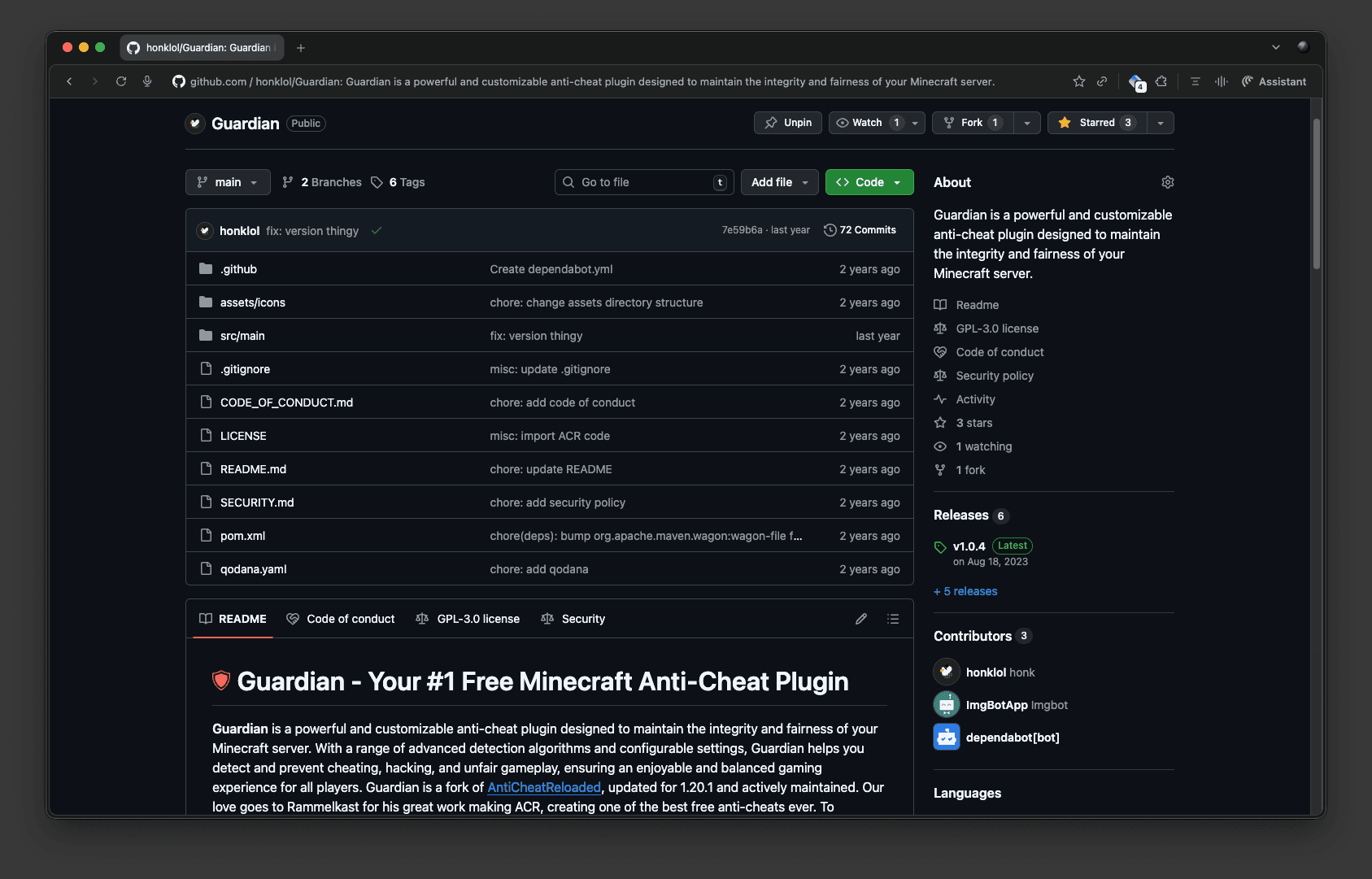
Task: Open the assets/icons folder
Action: 253,302
